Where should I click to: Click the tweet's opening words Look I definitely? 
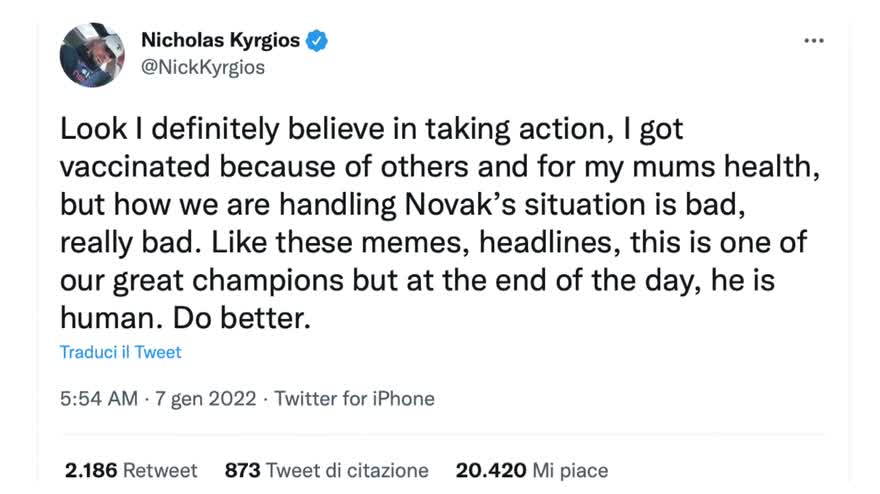click(x=169, y=129)
